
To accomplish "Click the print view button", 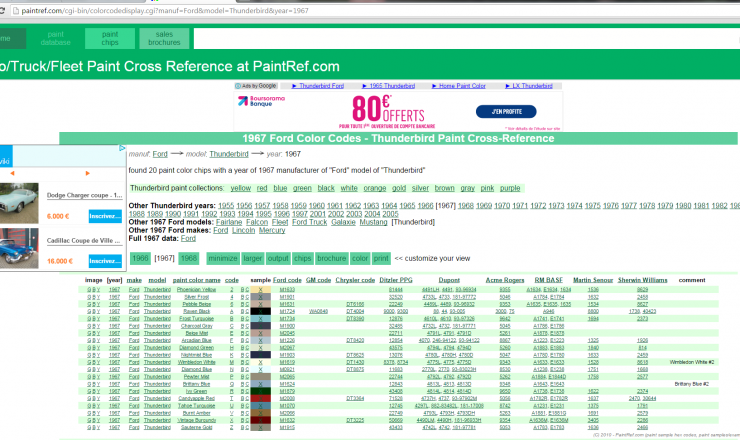I will (381, 258).
